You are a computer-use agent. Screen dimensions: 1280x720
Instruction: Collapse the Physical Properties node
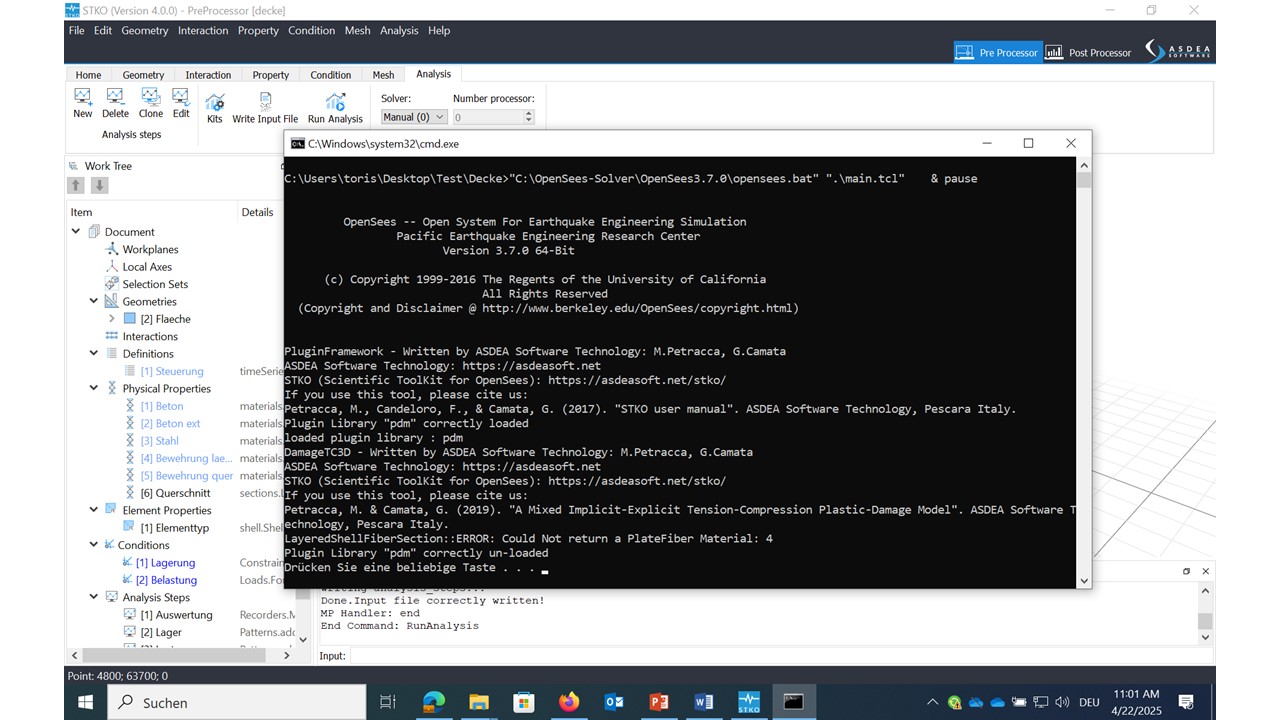[x=94, y=388]
